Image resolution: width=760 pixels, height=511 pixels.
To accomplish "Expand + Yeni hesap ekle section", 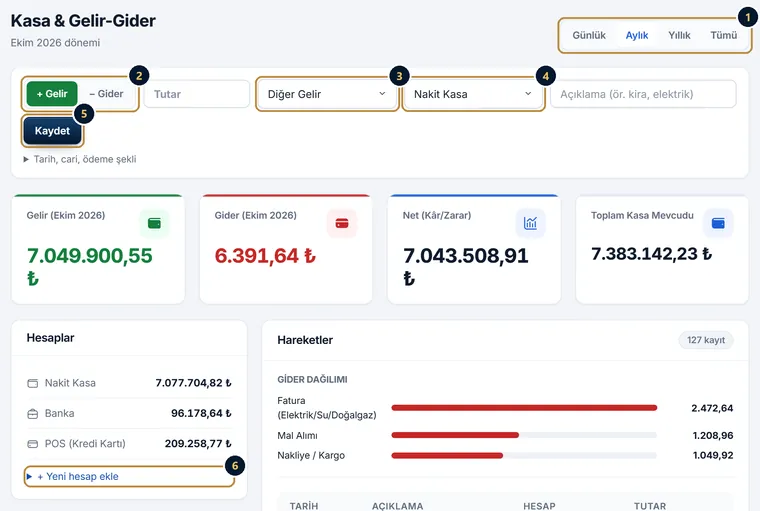I will [129, 477].
